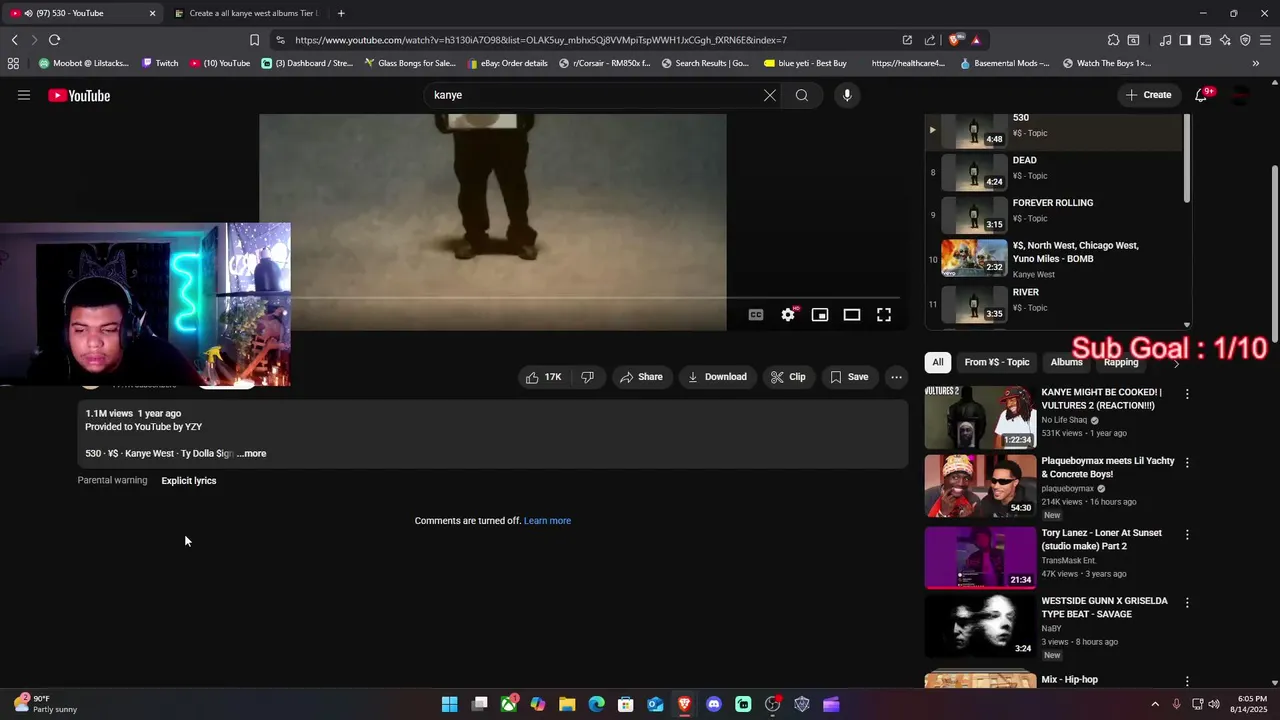
Task: Show hidden bookmarks with the chevron
Action: [x=1256, y=63]
